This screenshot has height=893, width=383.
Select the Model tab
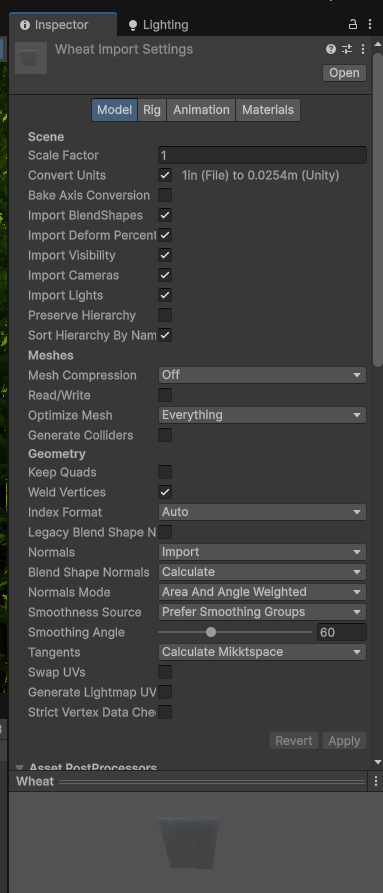click(x=114, y=110)
